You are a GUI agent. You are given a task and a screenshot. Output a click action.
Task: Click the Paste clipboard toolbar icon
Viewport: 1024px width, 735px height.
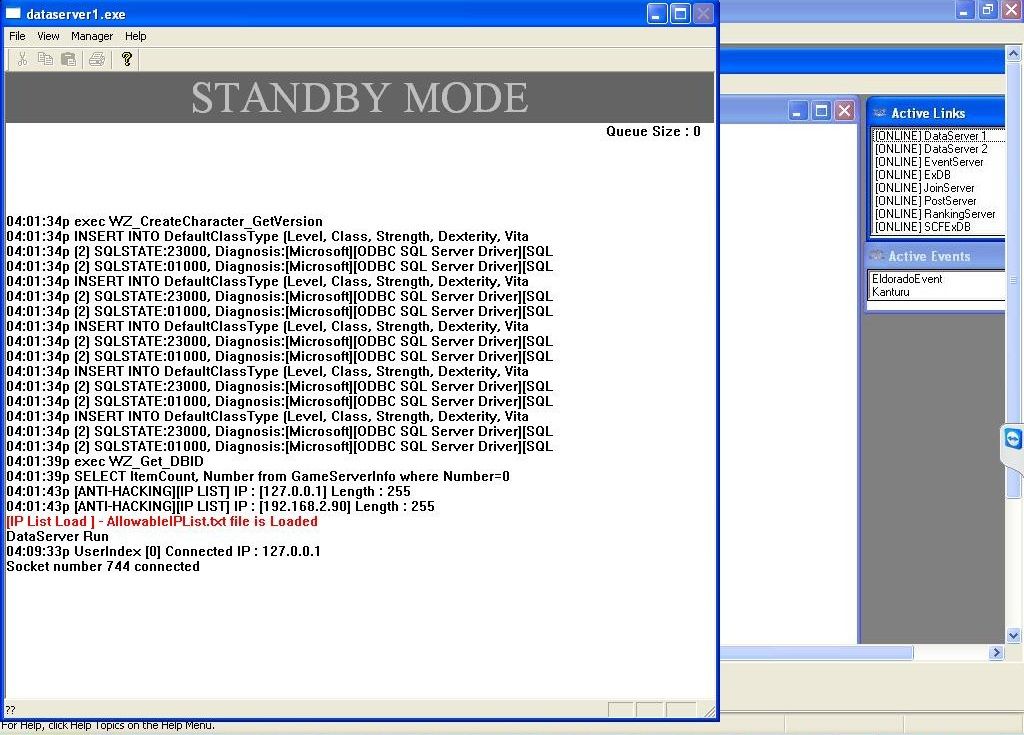(x=68, y=60)
